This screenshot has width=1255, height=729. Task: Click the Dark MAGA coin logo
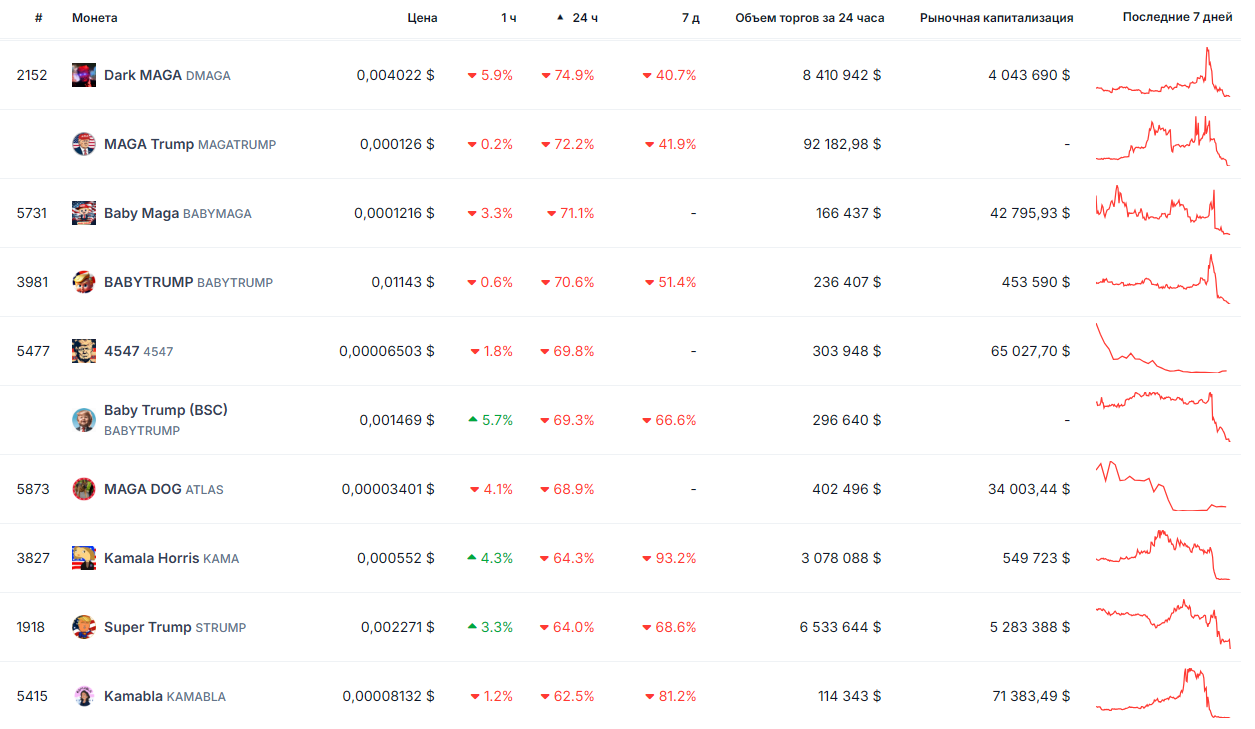(x=84, y=75)
